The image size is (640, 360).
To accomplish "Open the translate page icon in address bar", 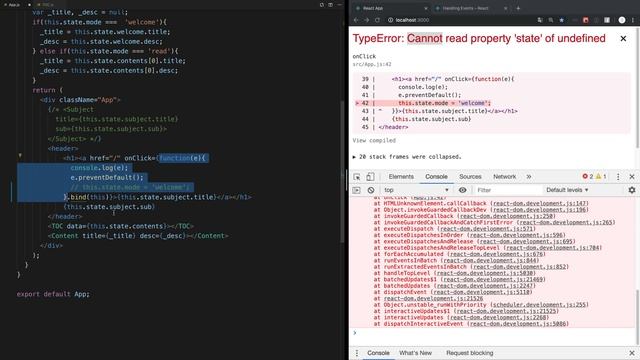I will pyautogui.click(x=540, y=20).
